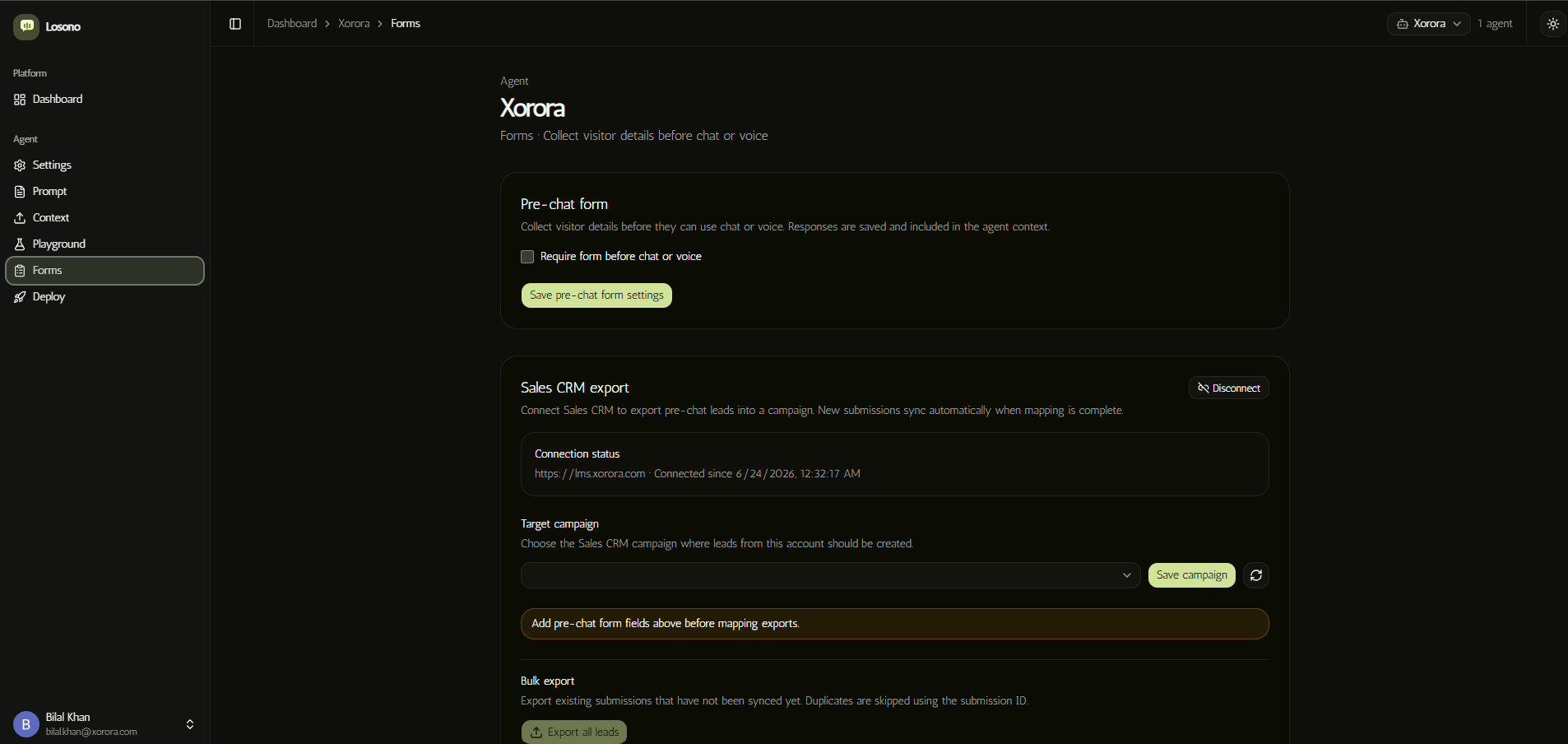Click the Forms clipboard icon in sidebar
The width and height of the screenshot is (1568, 744).
(20, 271)
